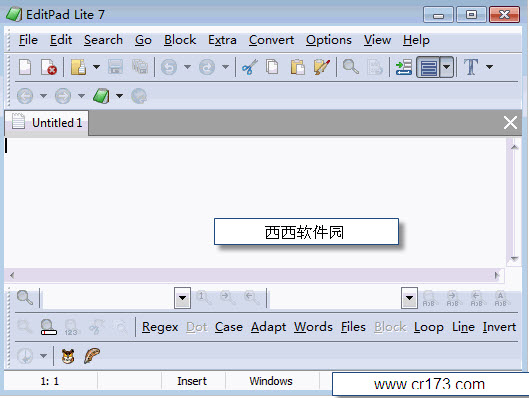Click inside the search text field

pos(109,298)
